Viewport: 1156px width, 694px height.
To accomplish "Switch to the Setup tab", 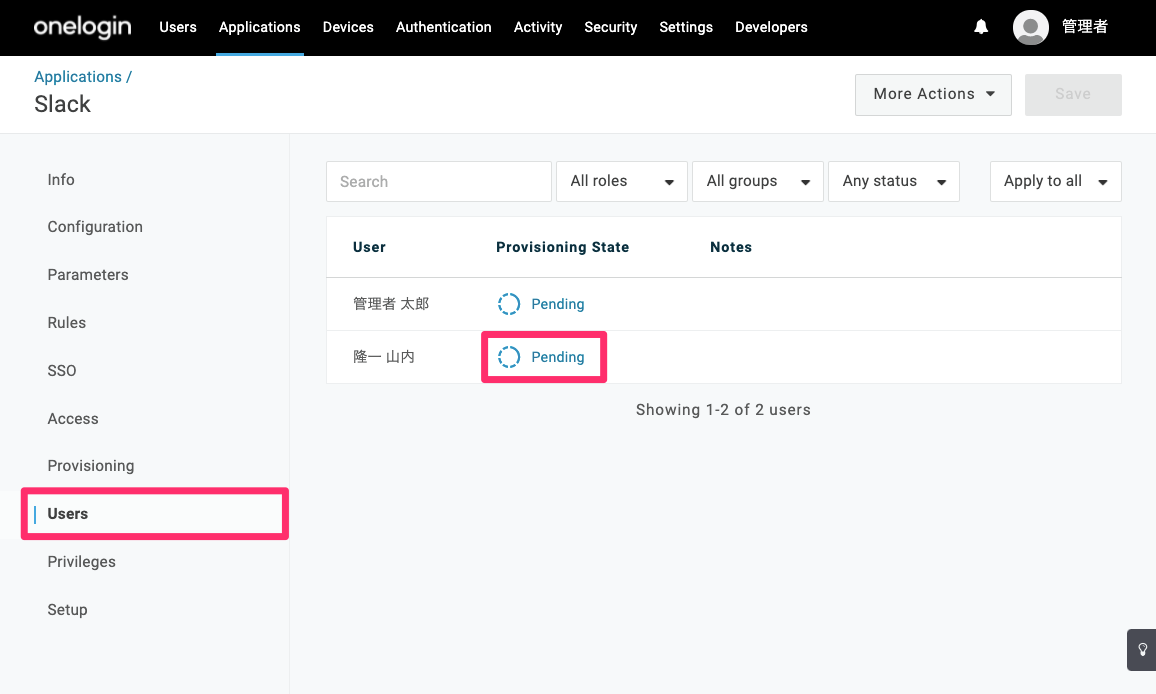I will 67,610.
